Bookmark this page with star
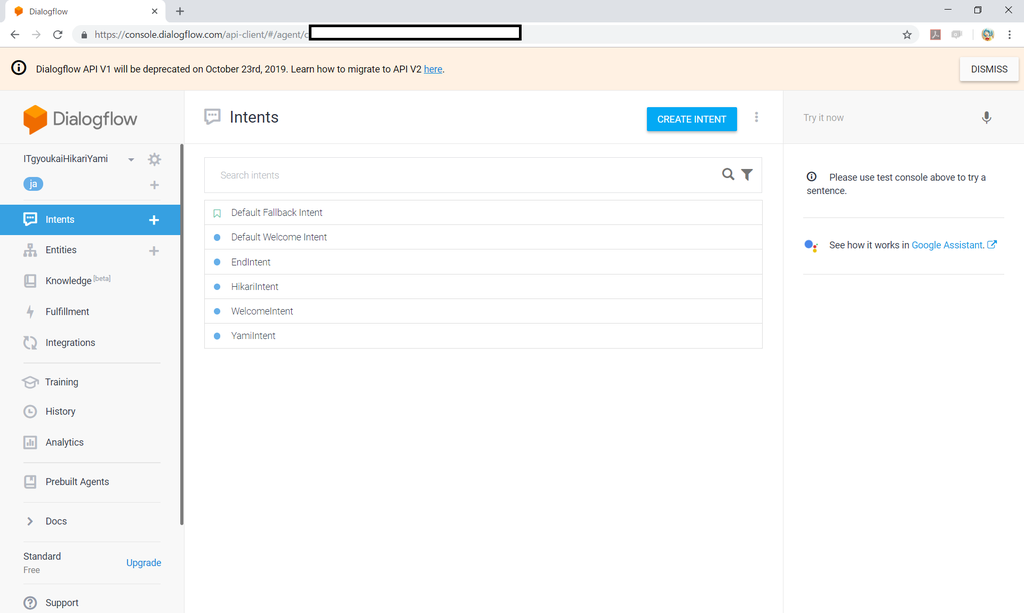 pos(907,35)
